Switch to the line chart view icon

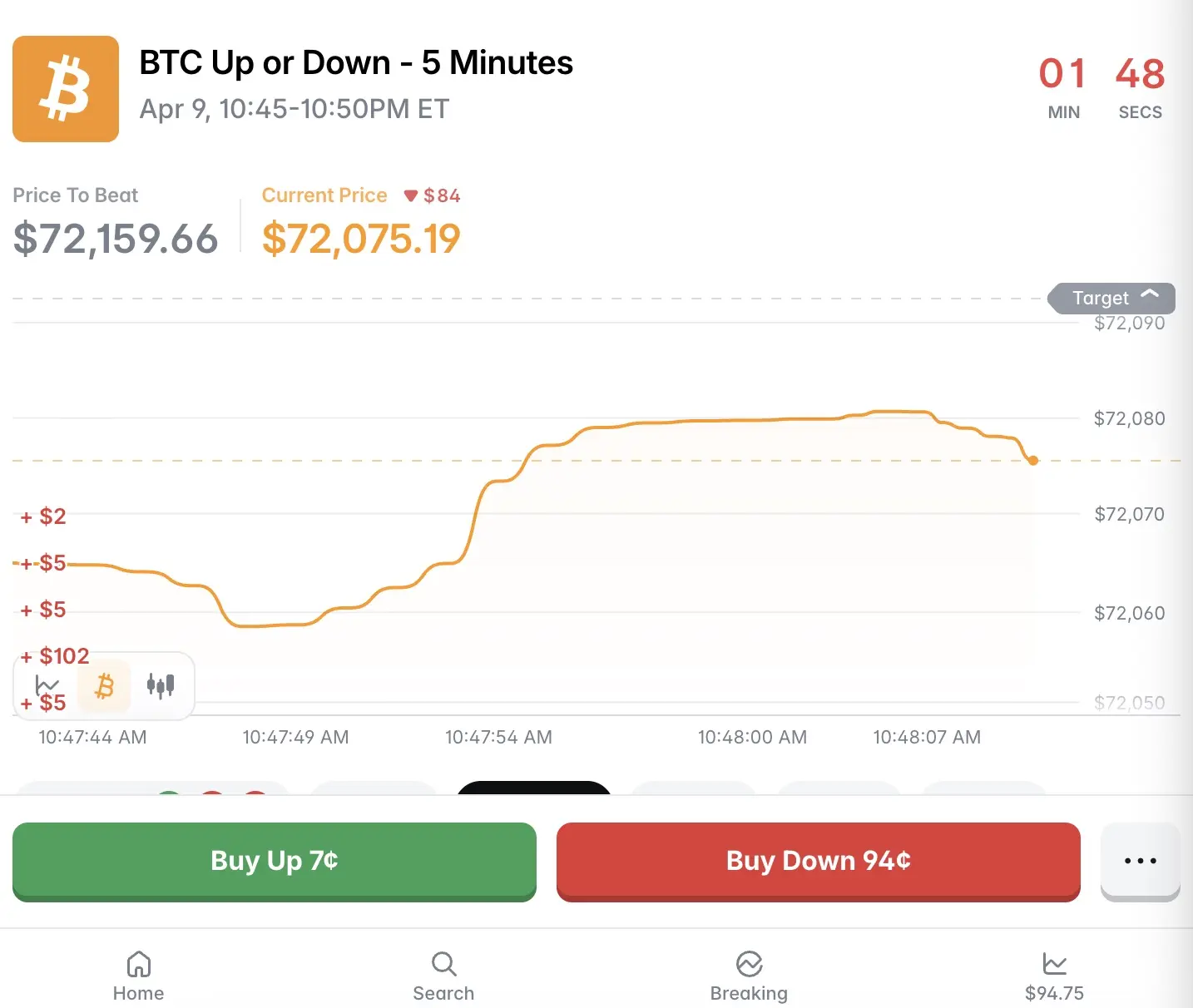tap(47, 685)
